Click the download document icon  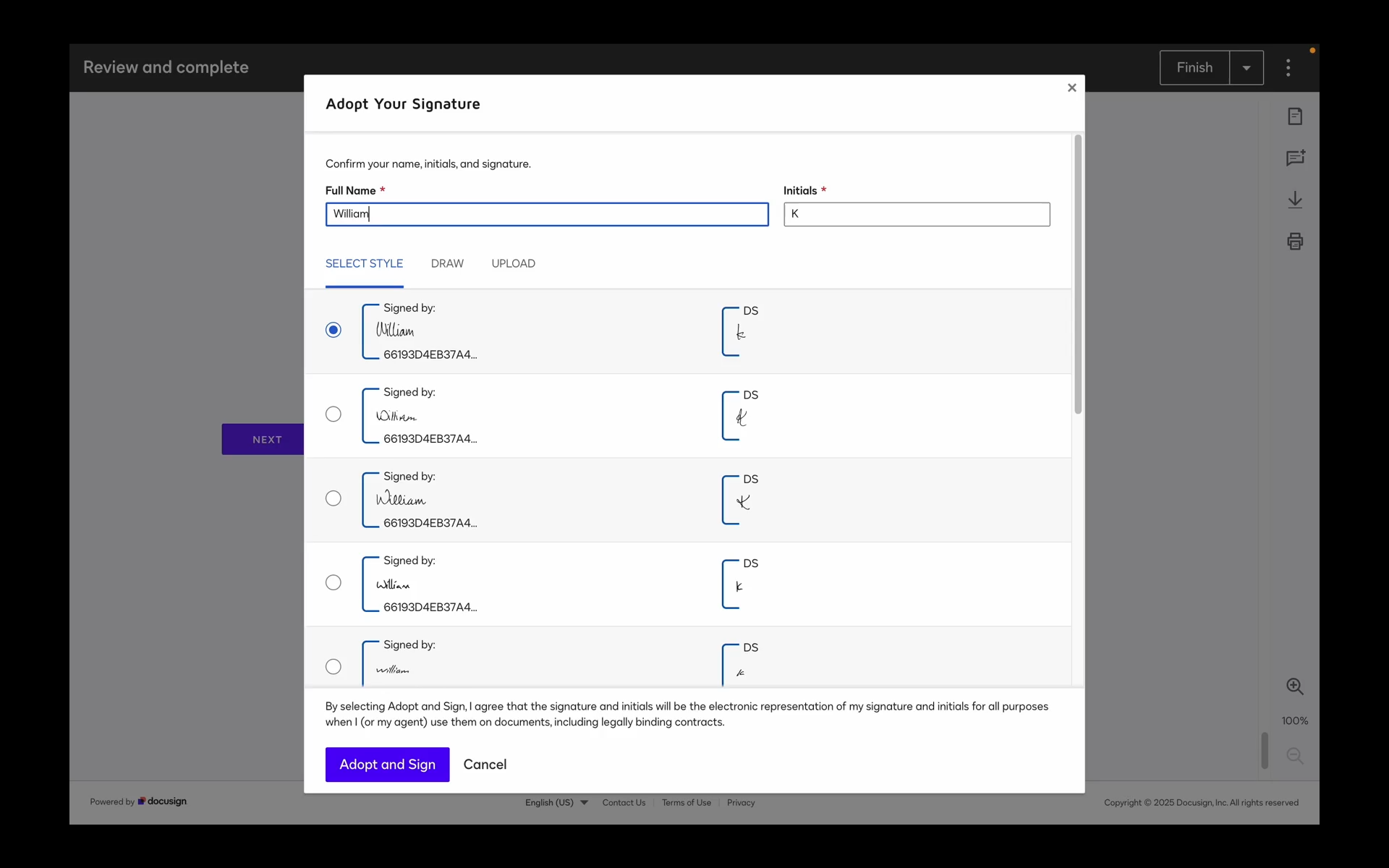click(x=1295, y=200)
